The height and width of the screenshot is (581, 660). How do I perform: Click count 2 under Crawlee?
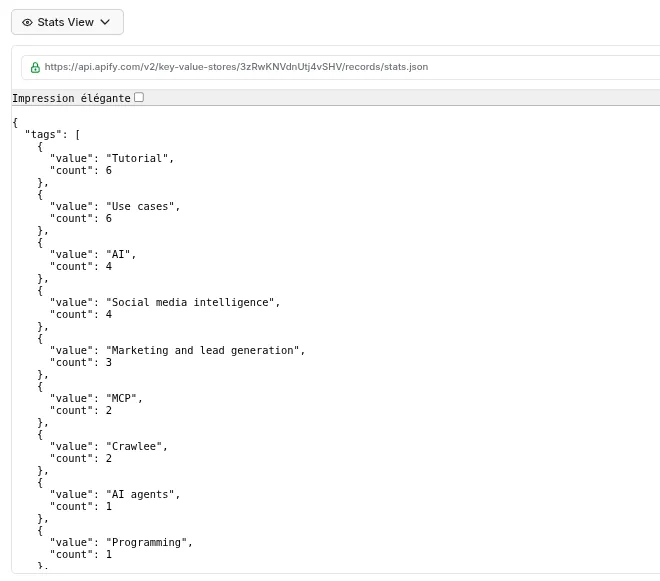109,458
